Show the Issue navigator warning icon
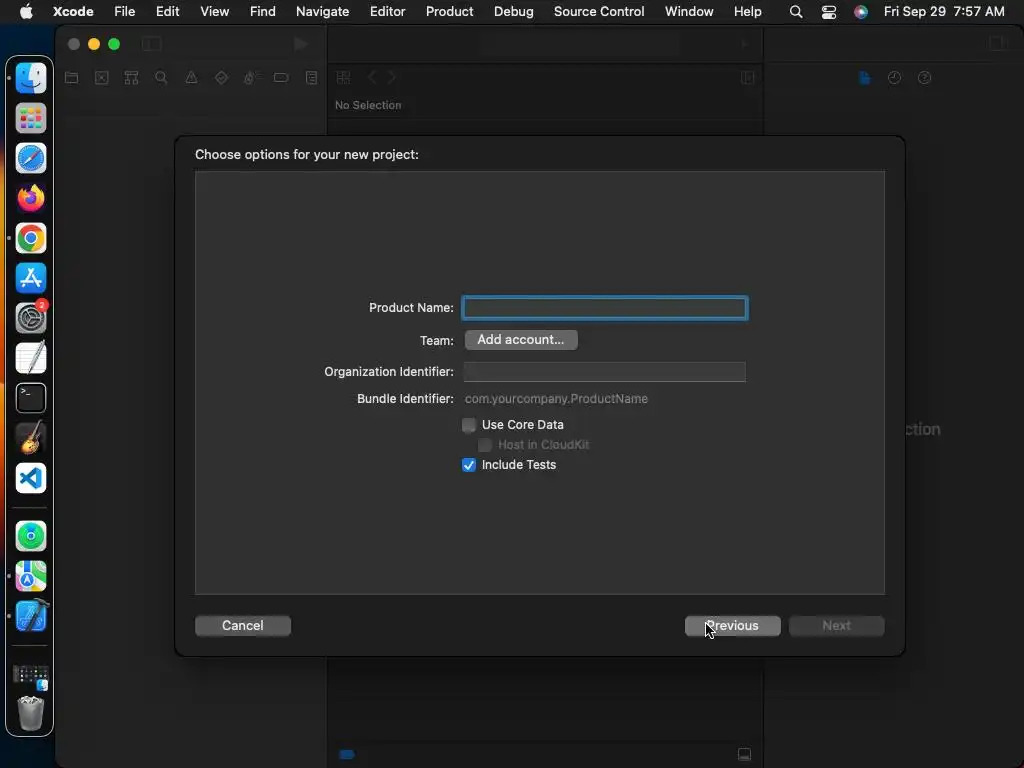The image size is (1024, 768). [191, 78]
